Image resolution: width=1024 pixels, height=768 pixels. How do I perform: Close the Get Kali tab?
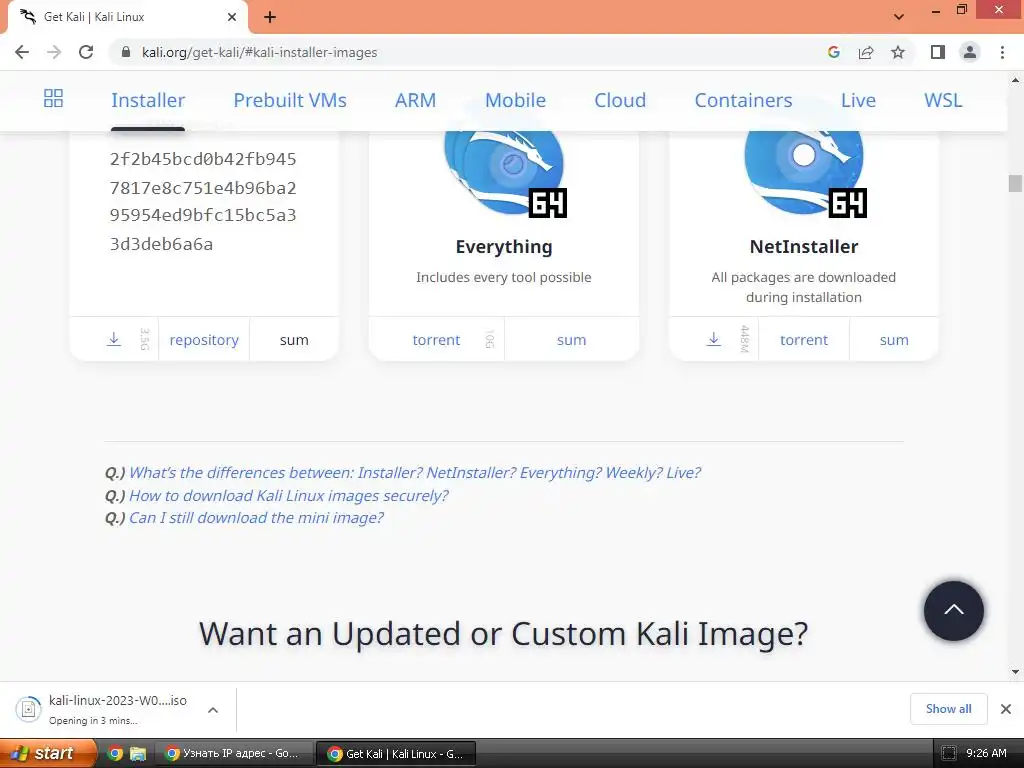tap(232, 17)
